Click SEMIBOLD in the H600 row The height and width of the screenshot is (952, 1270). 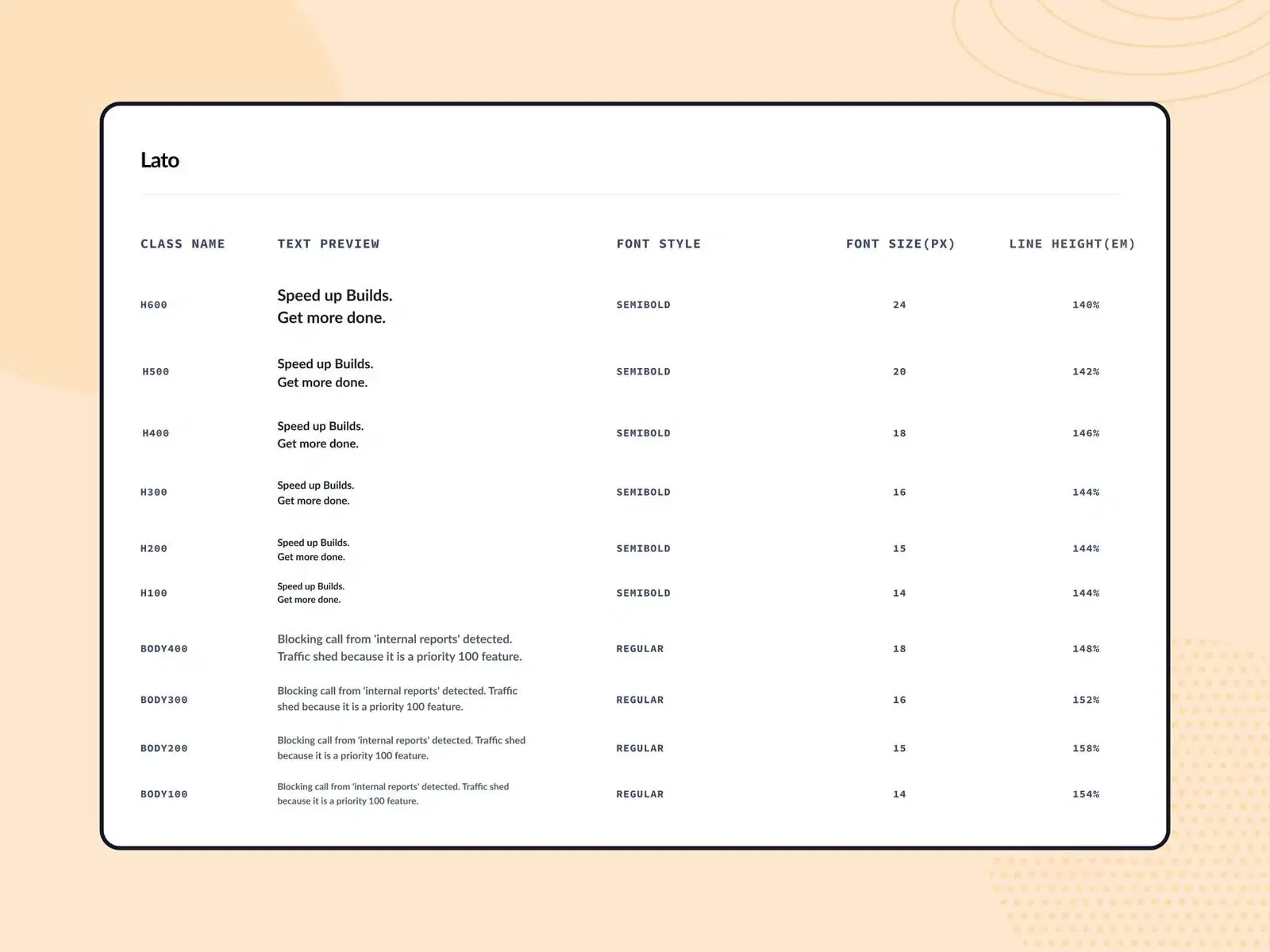click(x=644, y=305)
